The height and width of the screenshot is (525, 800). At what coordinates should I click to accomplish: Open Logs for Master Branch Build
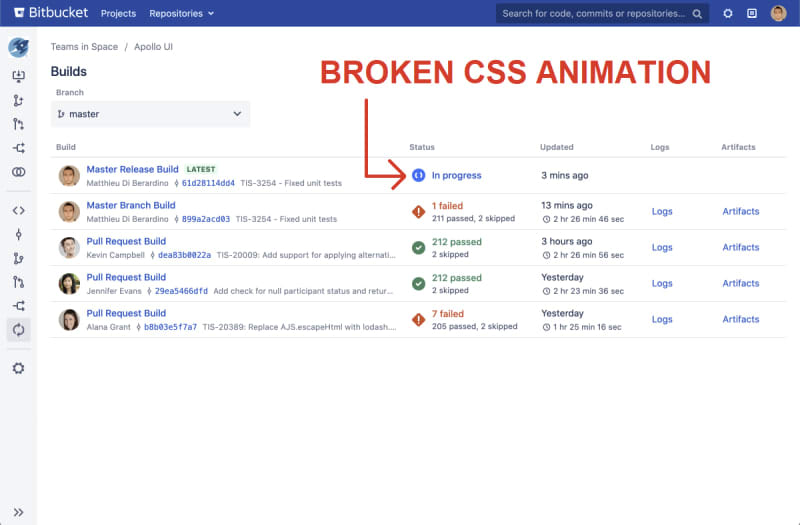click(662, 212)
